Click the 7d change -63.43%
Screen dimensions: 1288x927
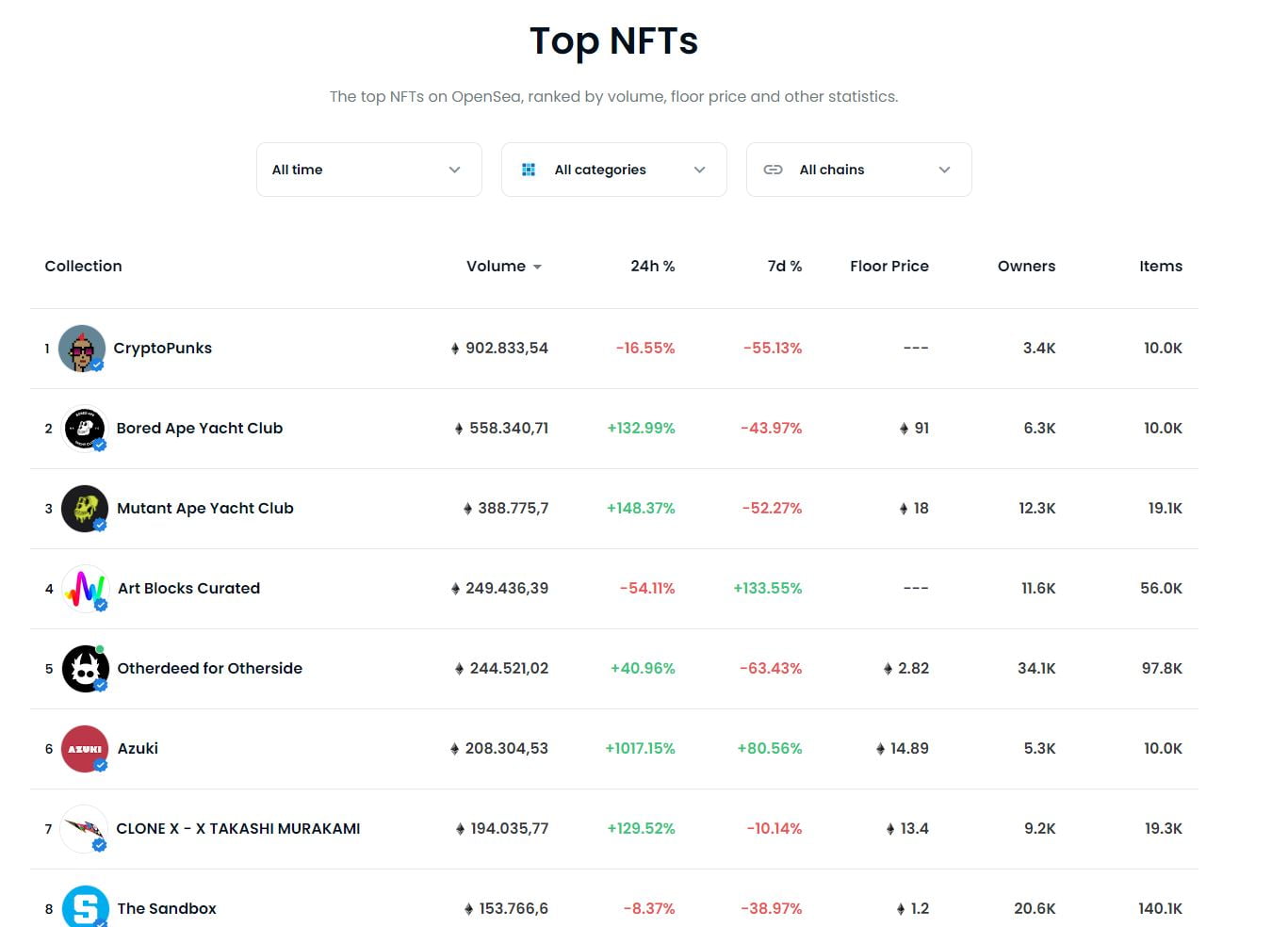(772, 669)
